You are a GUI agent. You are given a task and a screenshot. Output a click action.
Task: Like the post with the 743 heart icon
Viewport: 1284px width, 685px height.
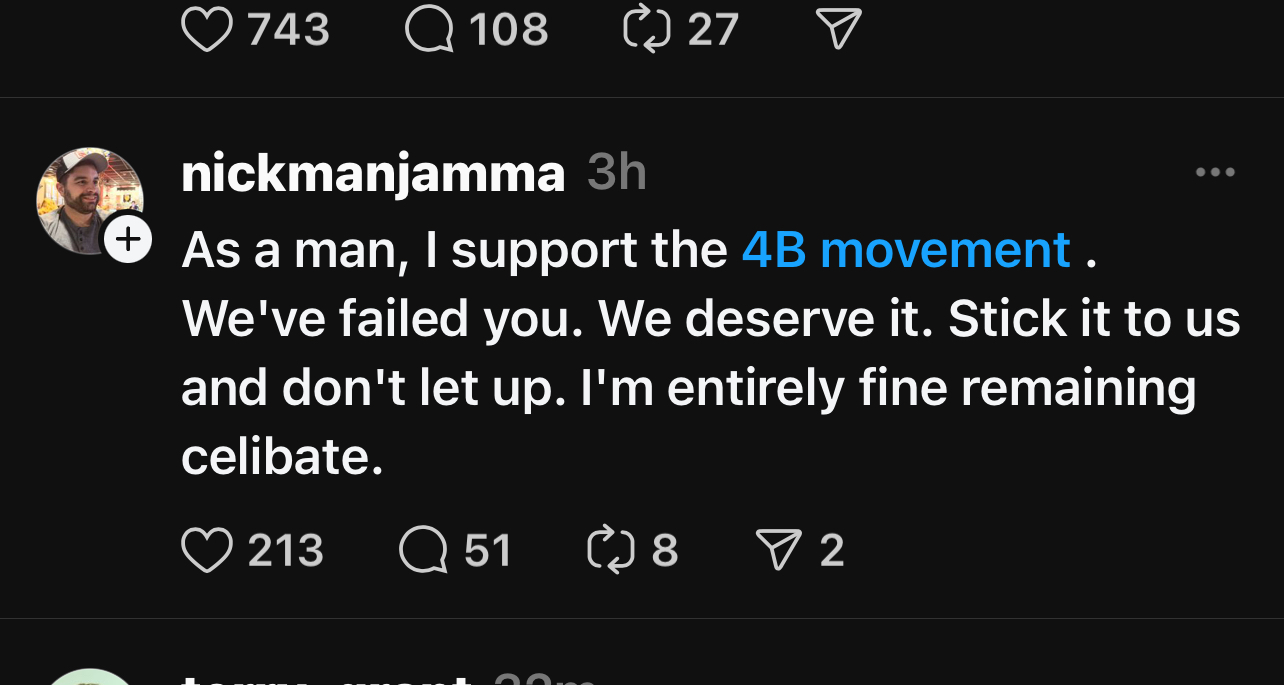click(206, 29)
